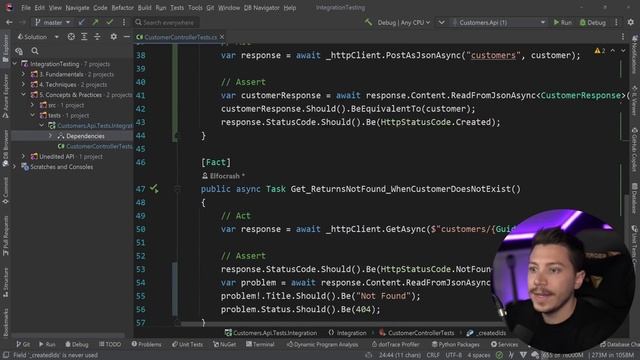
Task: Open the Problems tool window
Action: pyautogui.click(x=146, y=344)
